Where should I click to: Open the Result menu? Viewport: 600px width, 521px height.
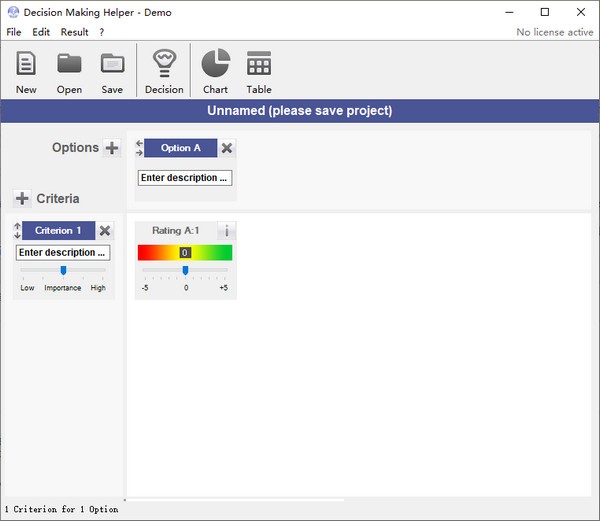(x=74, y=32)
